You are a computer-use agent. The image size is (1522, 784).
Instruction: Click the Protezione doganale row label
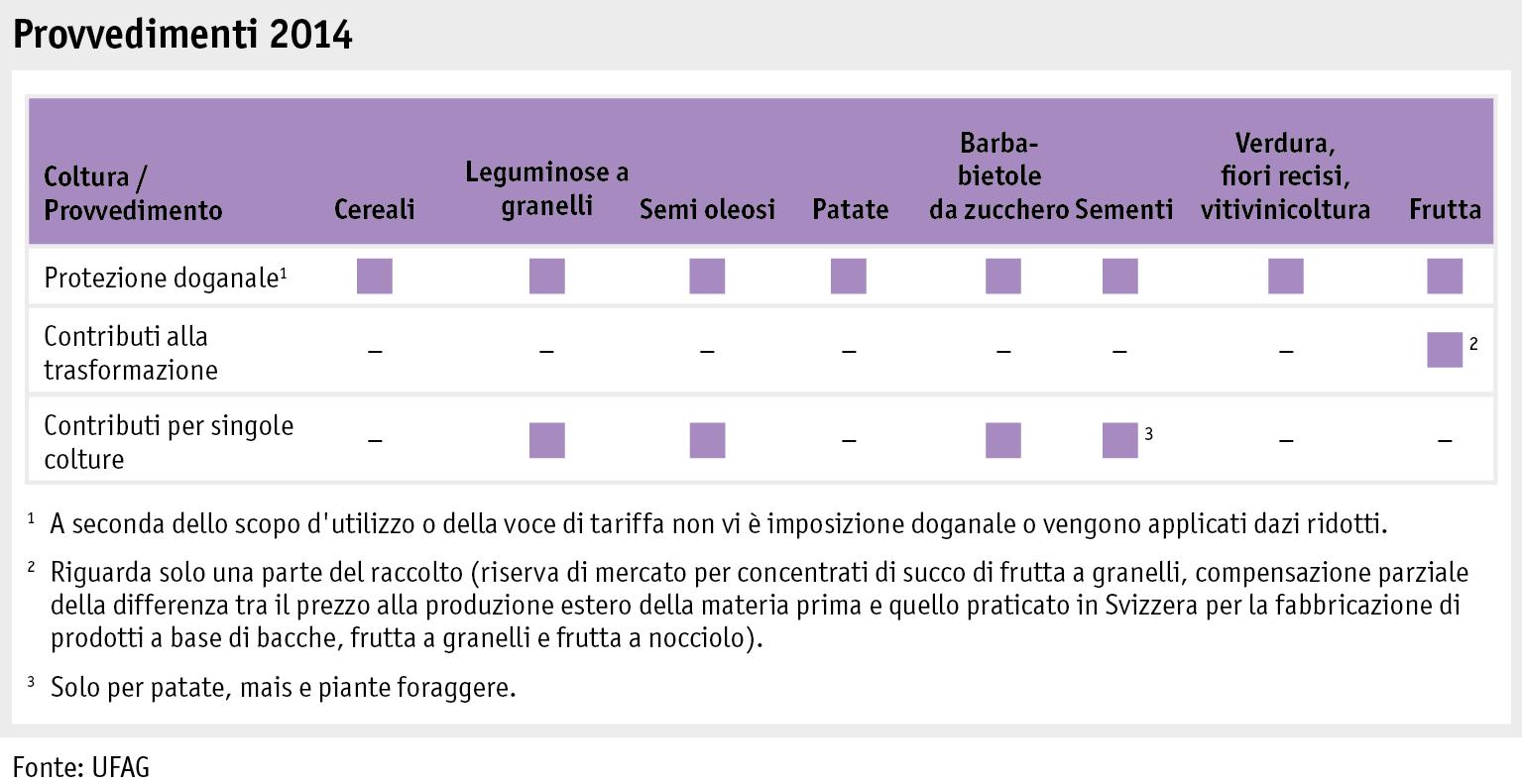[166, 278]
